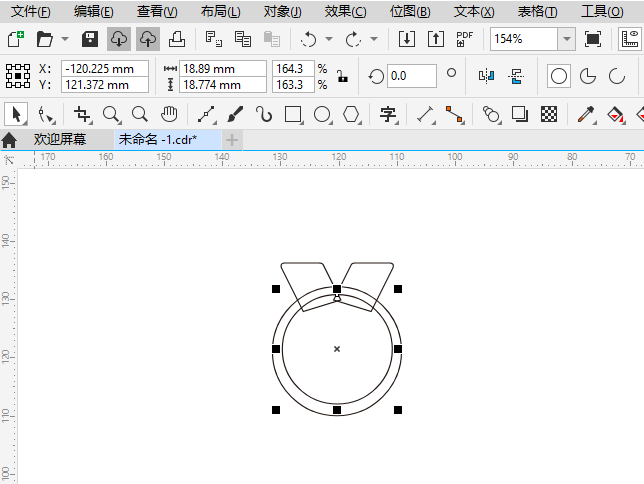Publish to PDF icon

pyautogui.click(x=465, y=39)
